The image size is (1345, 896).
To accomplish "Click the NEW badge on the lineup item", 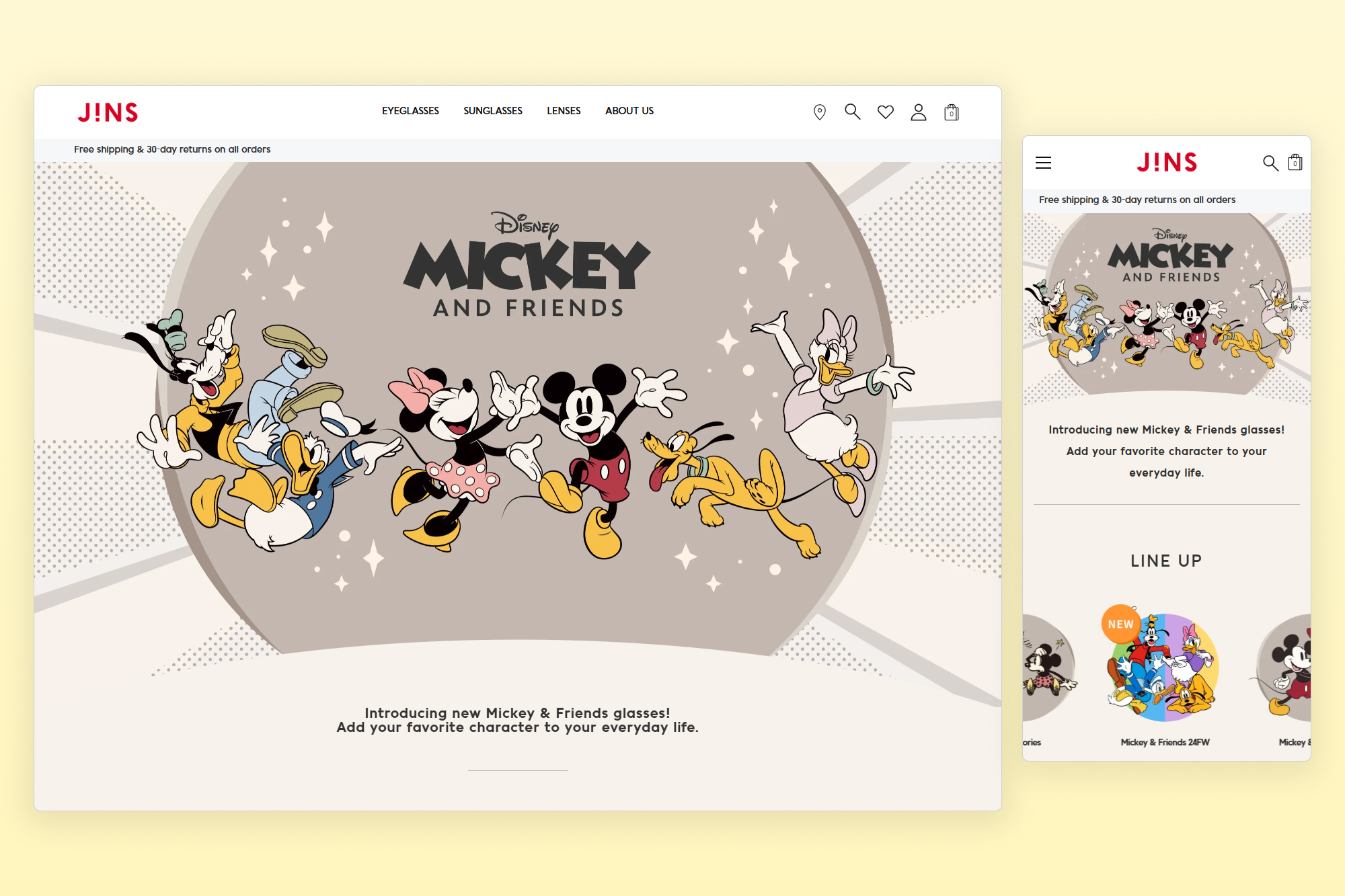I will click(x=1120, y=624).
